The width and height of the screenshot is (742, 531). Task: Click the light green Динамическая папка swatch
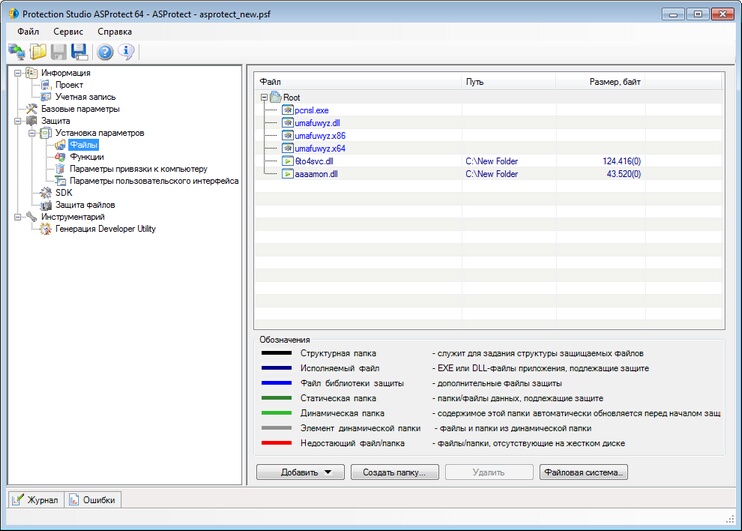[x=276, y=413]
